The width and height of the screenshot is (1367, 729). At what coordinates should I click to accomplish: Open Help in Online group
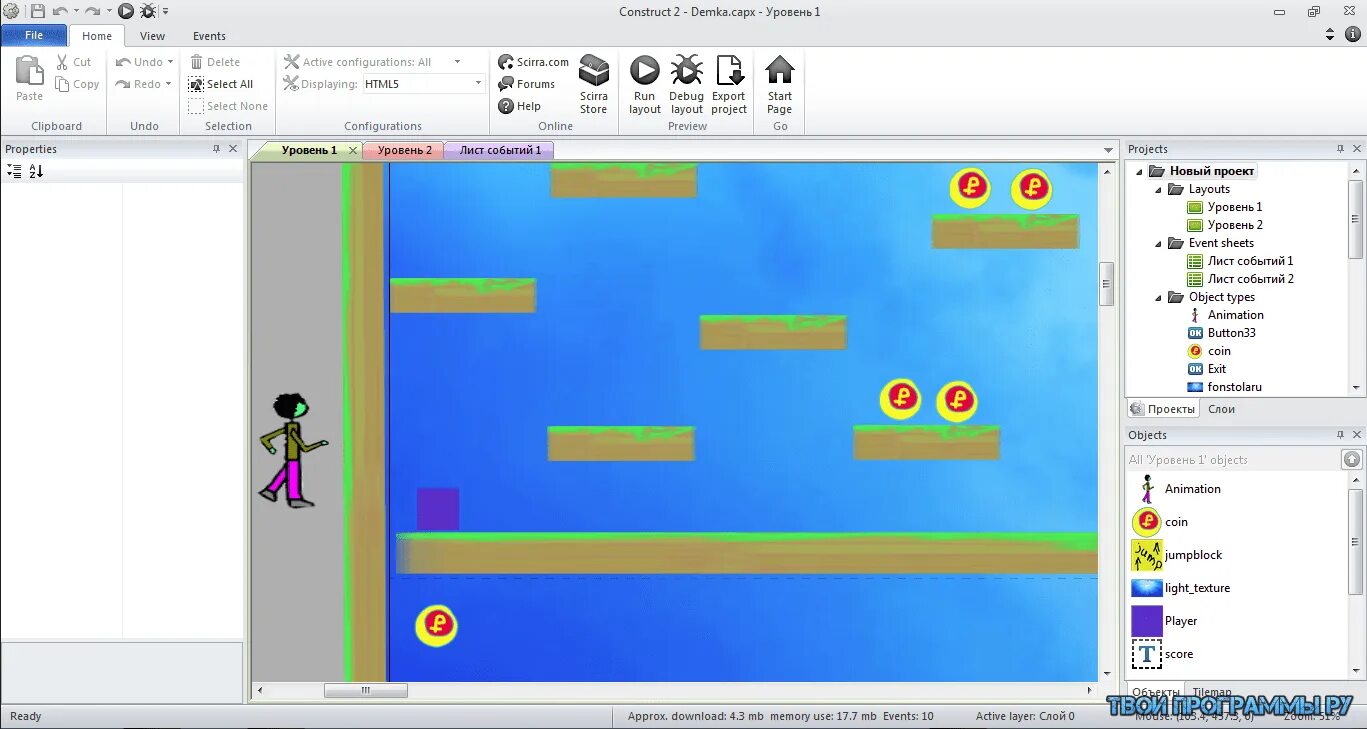tap(519, 106)
